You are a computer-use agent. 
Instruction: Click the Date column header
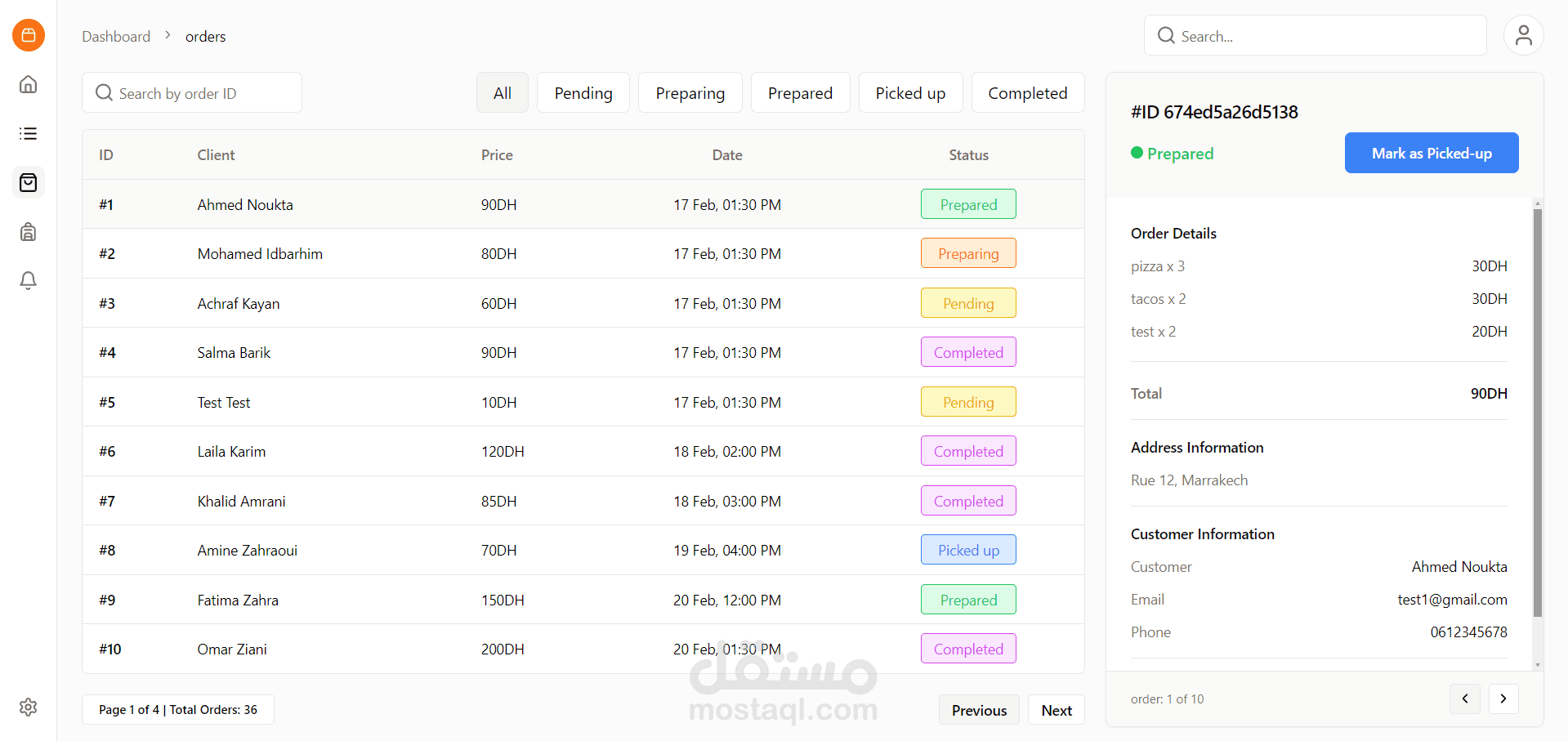point(727,154)
